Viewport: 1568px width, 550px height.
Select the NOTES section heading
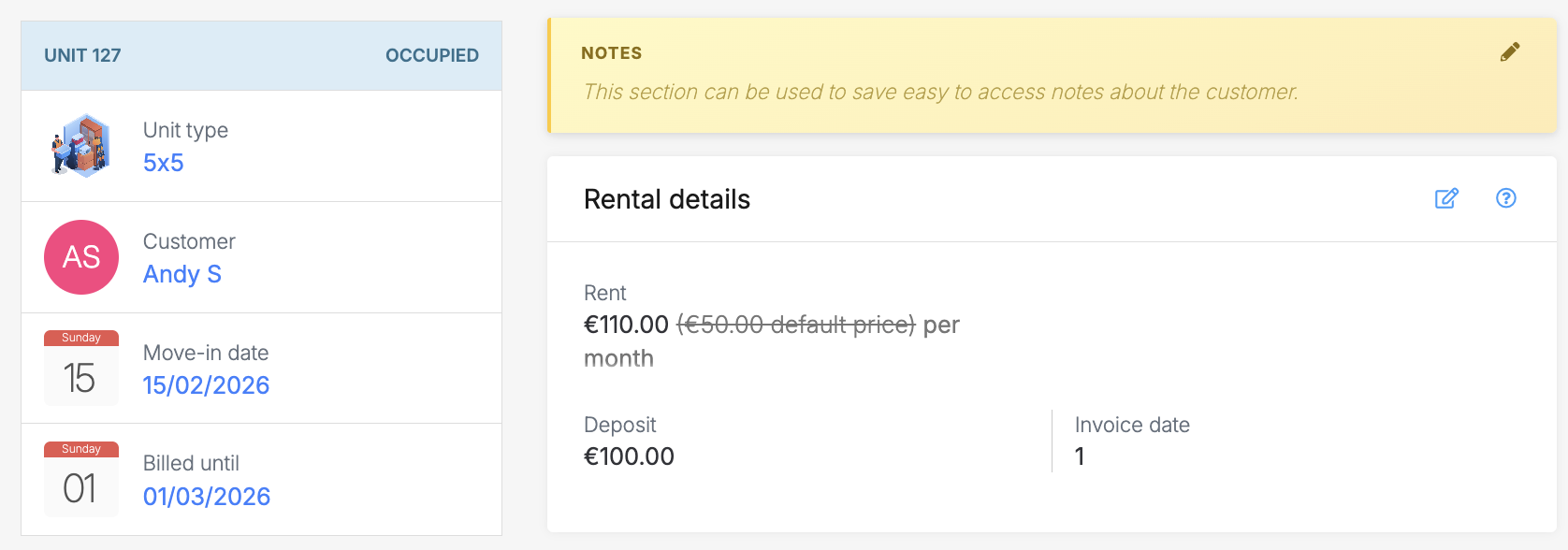coord(612,53)
